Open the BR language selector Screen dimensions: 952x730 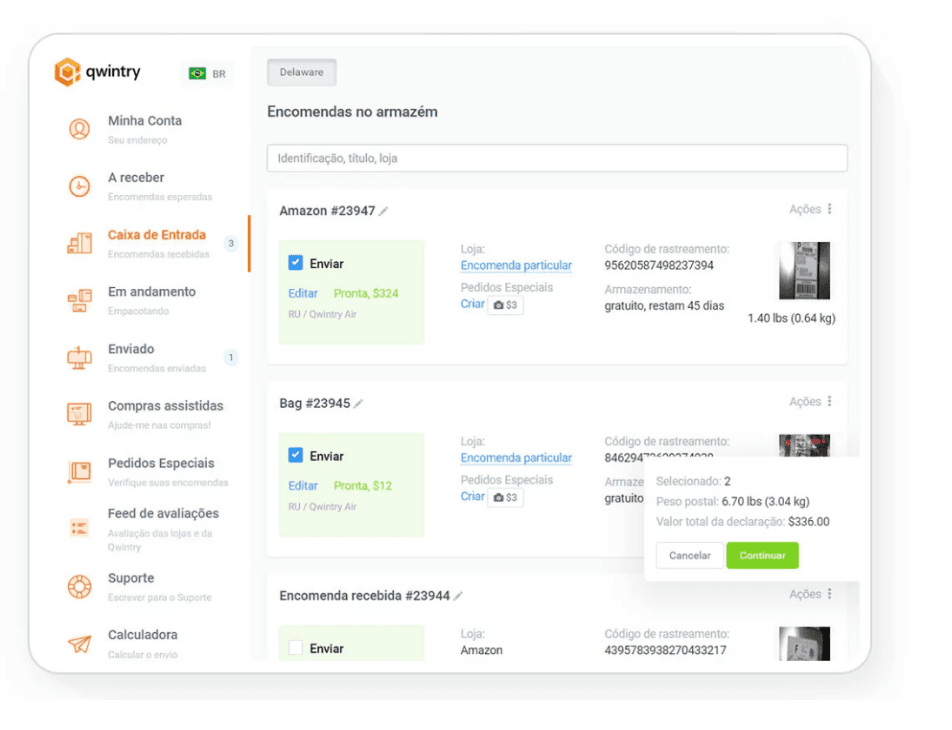pos(207,74)
